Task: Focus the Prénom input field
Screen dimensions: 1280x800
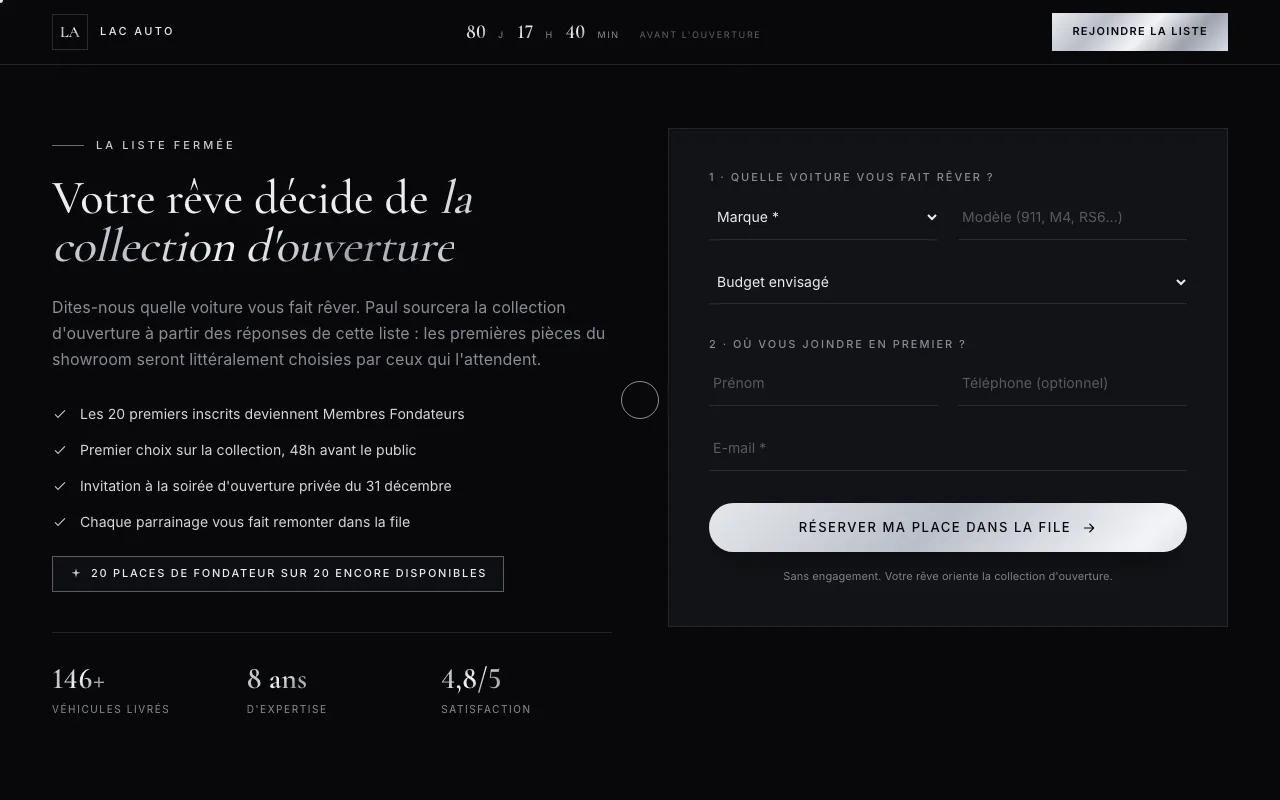Action: [x=823, y=383]
